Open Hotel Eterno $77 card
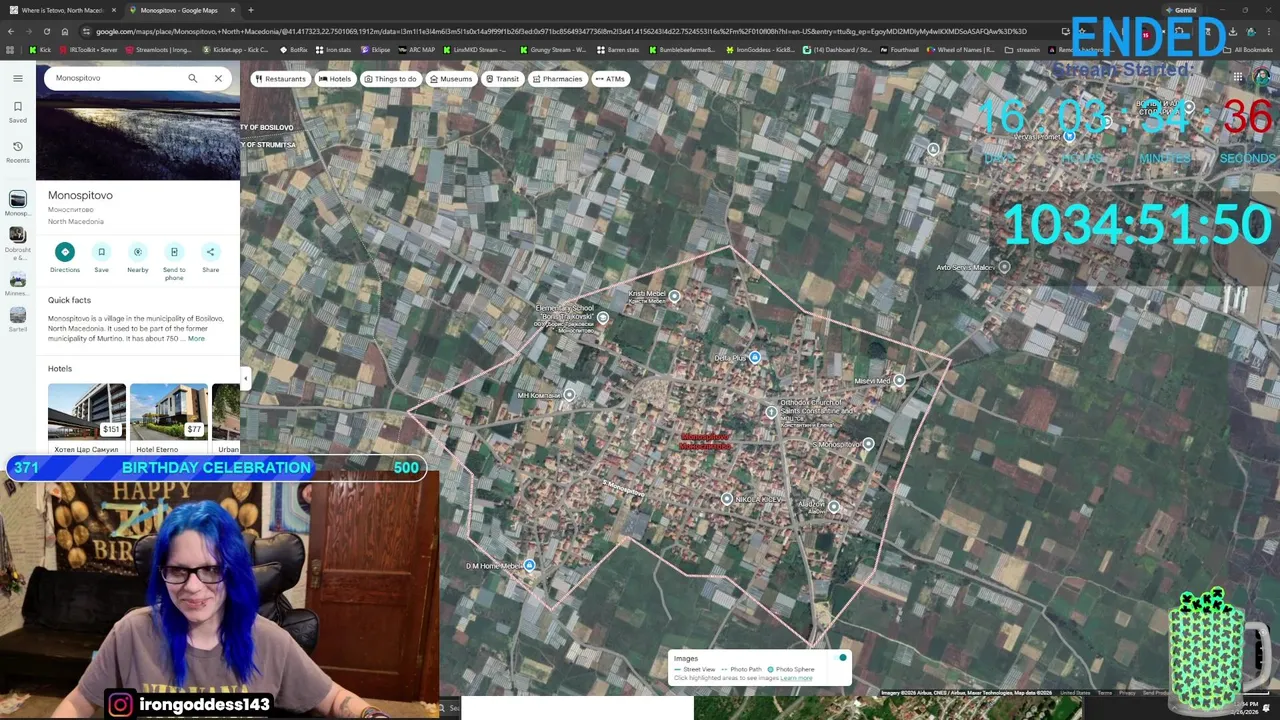The image size is (1280, 720). pos(169,418)
